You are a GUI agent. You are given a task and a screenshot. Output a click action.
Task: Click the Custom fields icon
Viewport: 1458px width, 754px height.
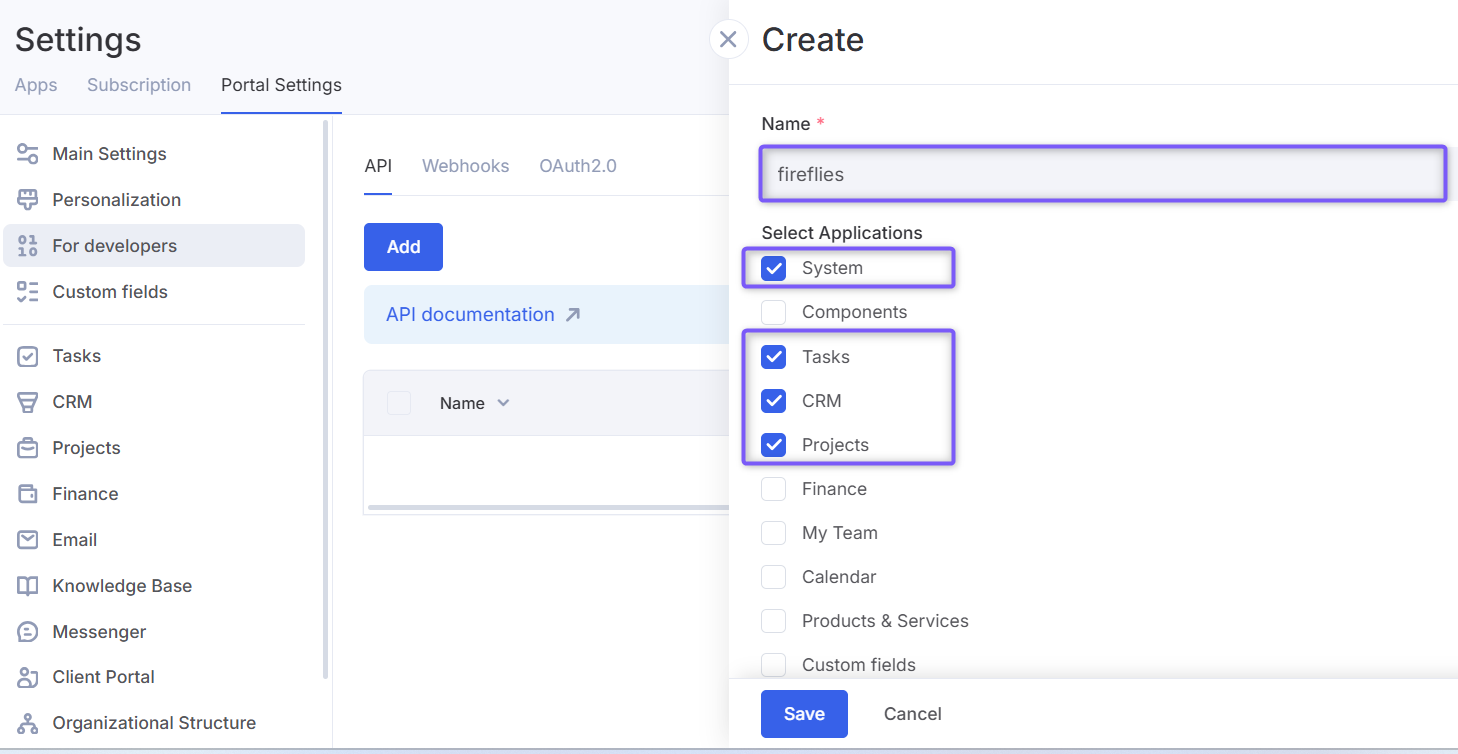coord(28,292)
